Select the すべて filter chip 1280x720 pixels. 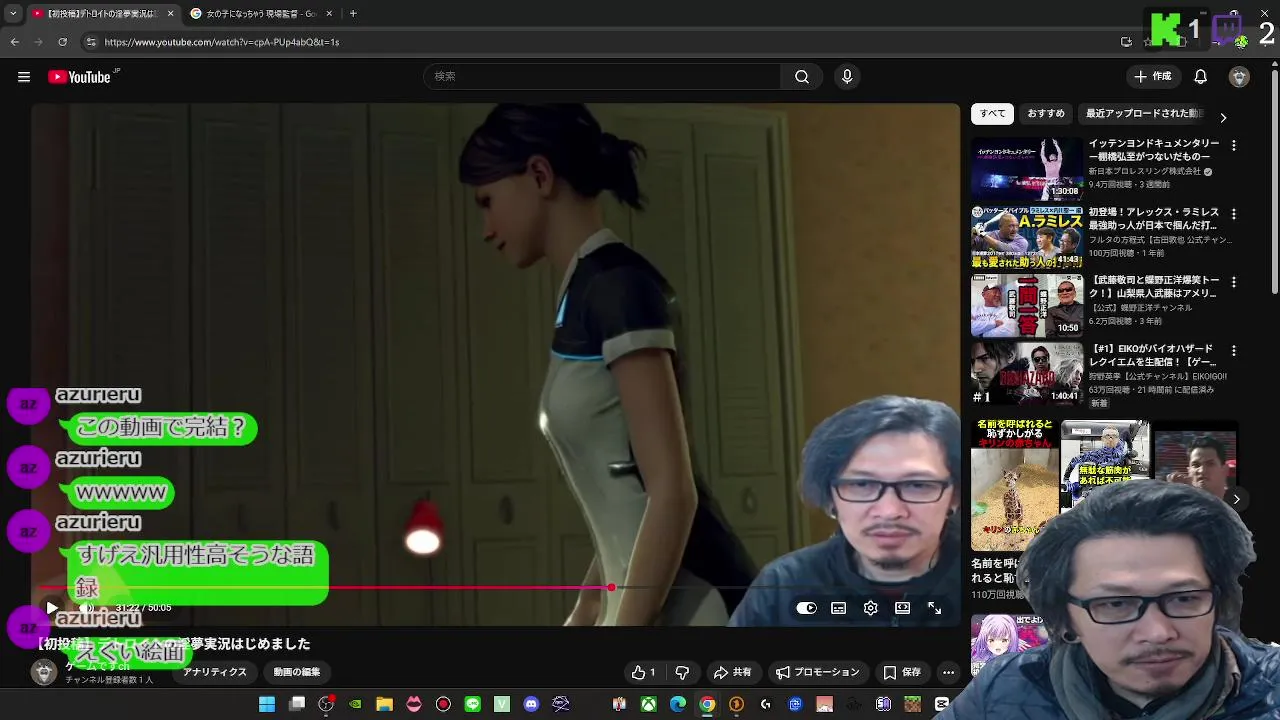coord(992,114)
